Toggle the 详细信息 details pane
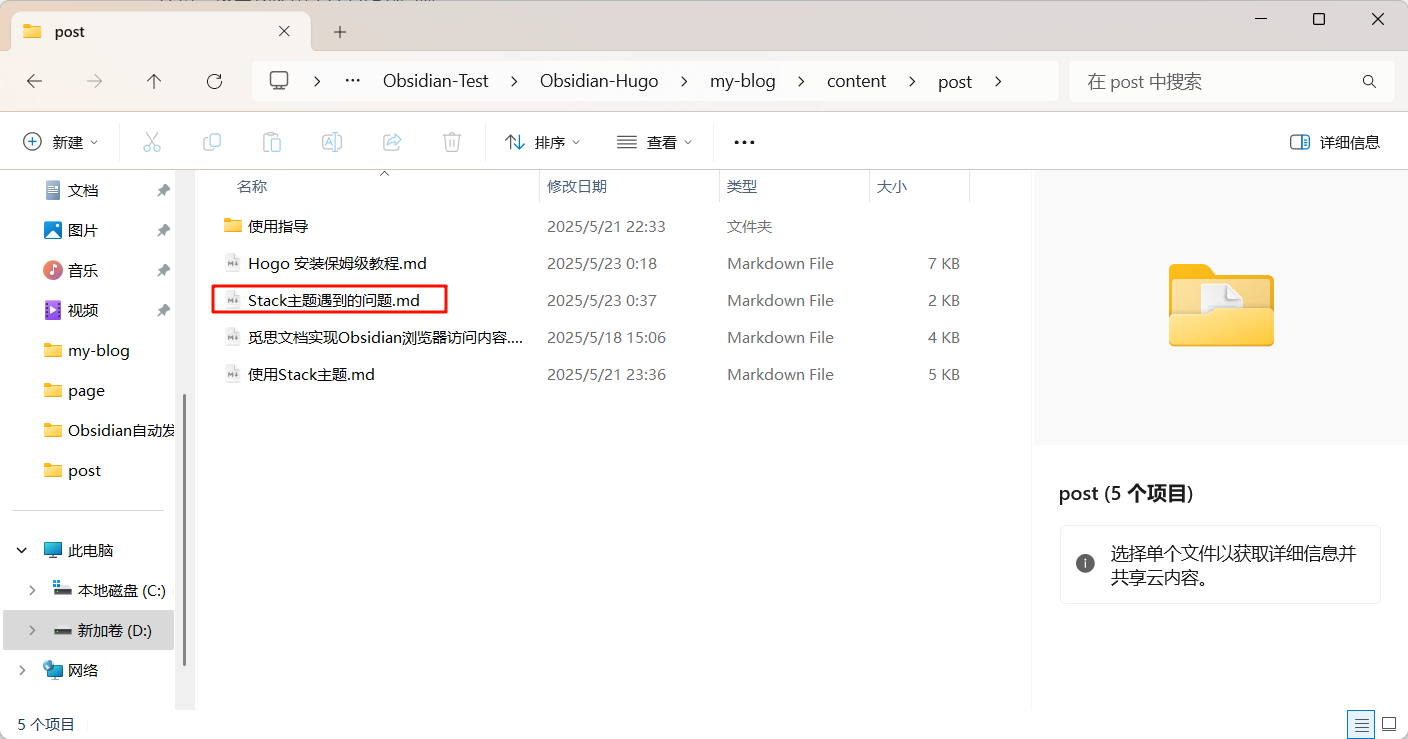 [x=1335, y=142]
